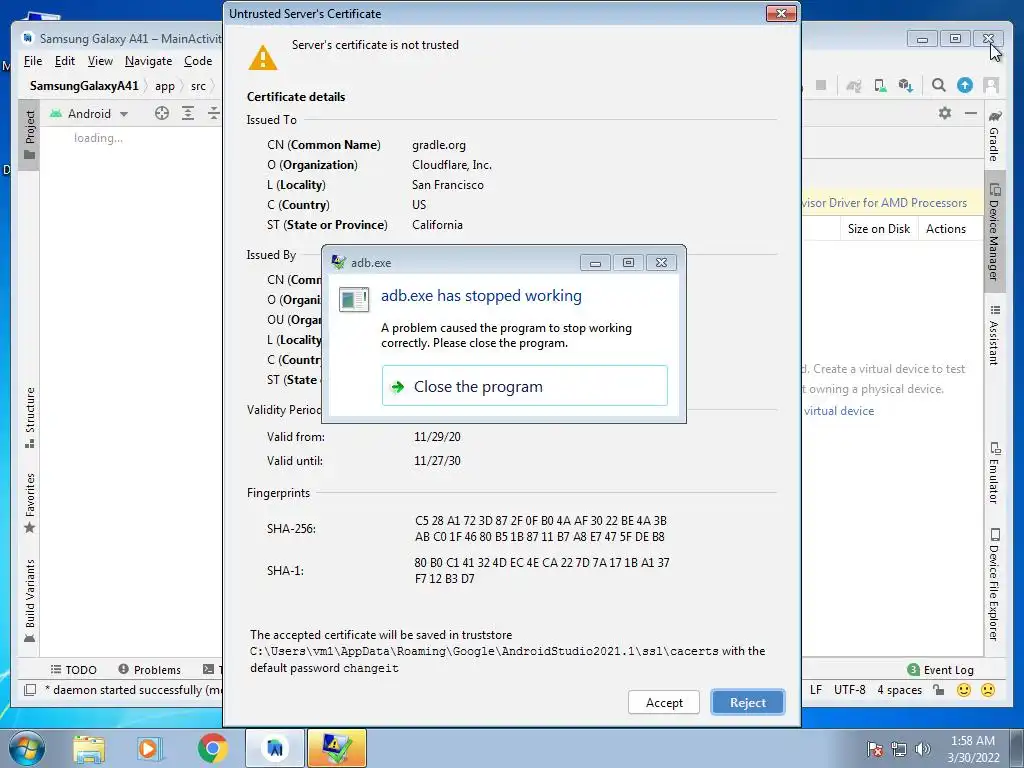Screen dimensions: 1024x768
Task: Click the happy smiley feedback icon
Action: pos(963,690)
